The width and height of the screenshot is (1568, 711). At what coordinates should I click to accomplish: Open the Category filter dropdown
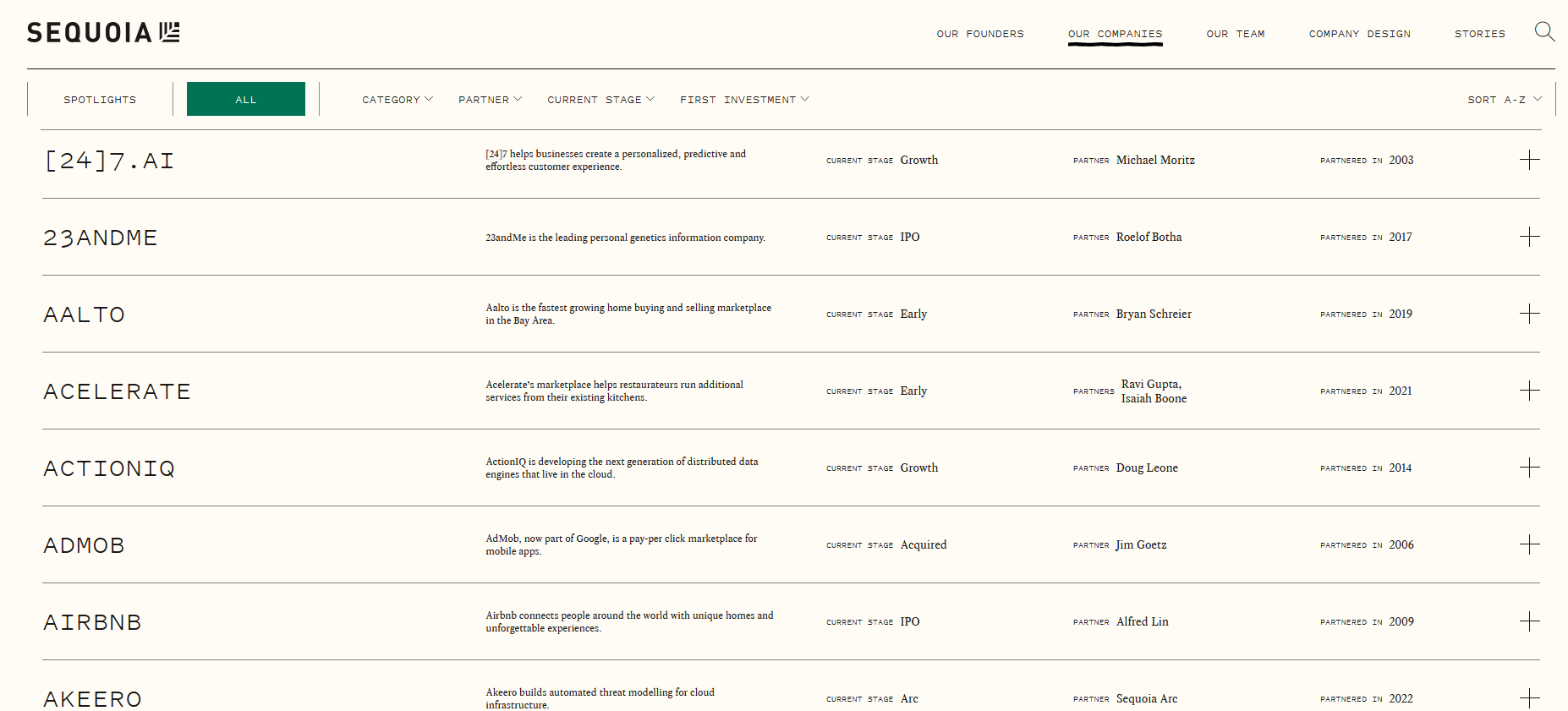[397, 100]
